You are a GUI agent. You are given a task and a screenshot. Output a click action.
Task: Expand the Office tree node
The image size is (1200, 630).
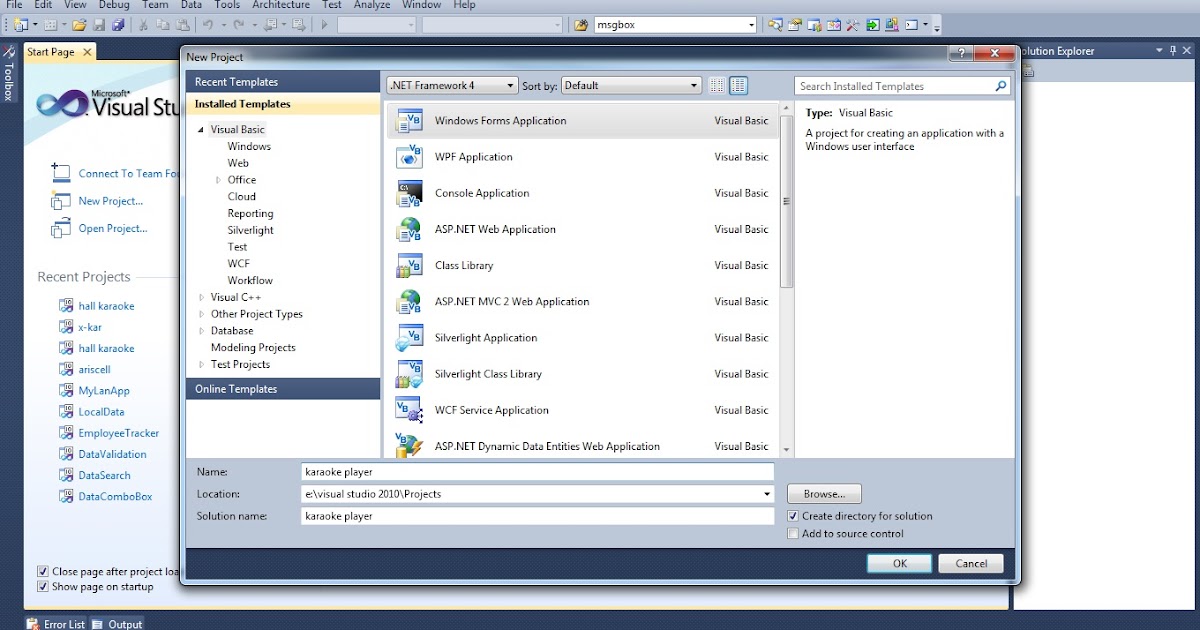click(x=218, y=180)
